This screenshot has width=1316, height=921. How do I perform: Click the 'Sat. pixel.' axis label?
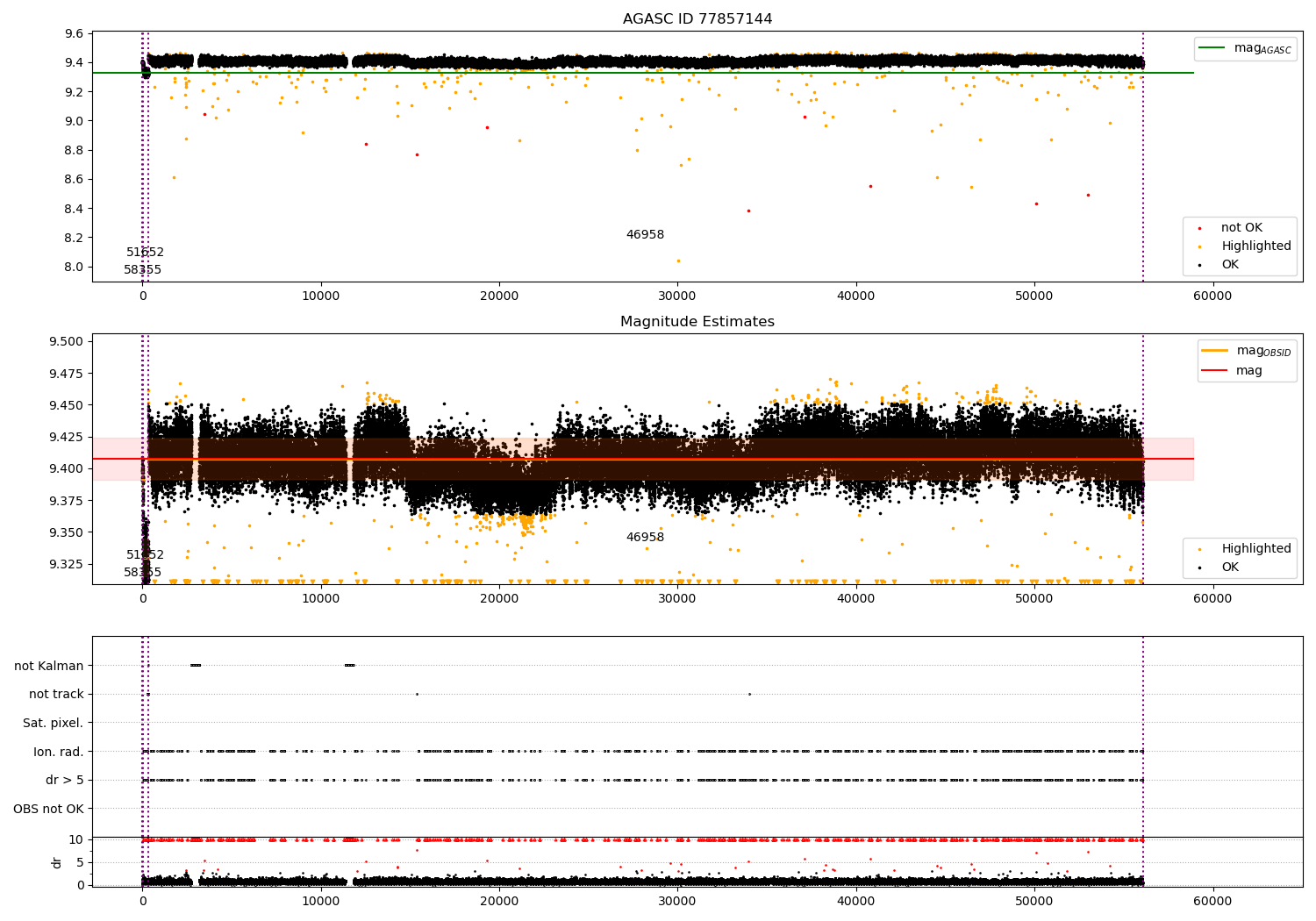tap(54, 723)
